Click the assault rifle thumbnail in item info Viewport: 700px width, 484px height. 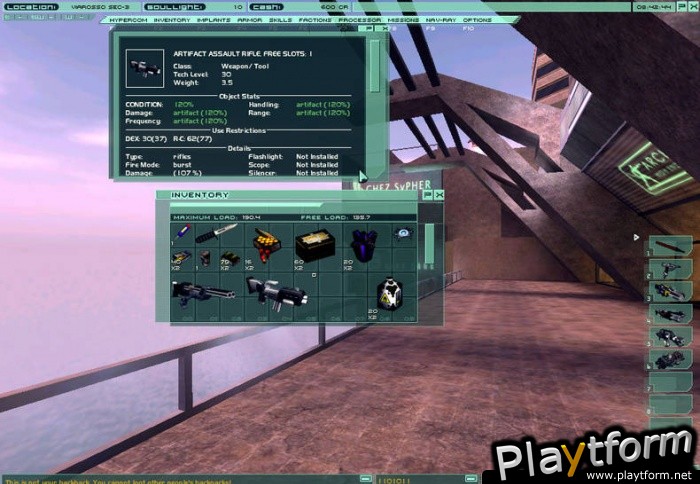click(145, 68)
